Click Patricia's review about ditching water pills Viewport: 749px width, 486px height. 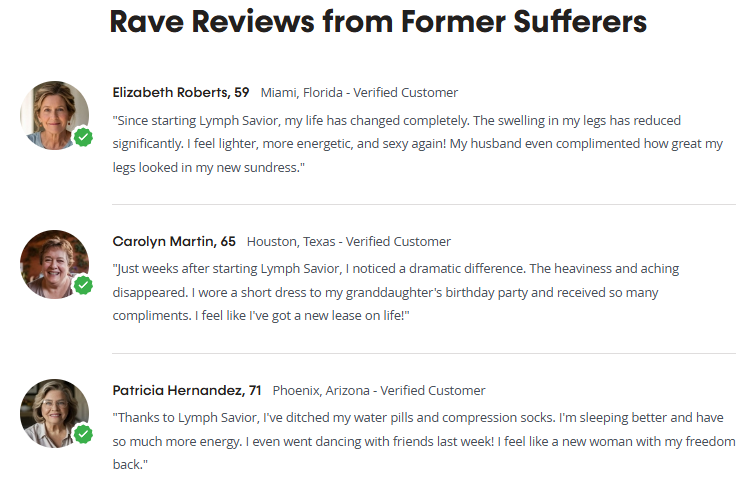point(424,441)
